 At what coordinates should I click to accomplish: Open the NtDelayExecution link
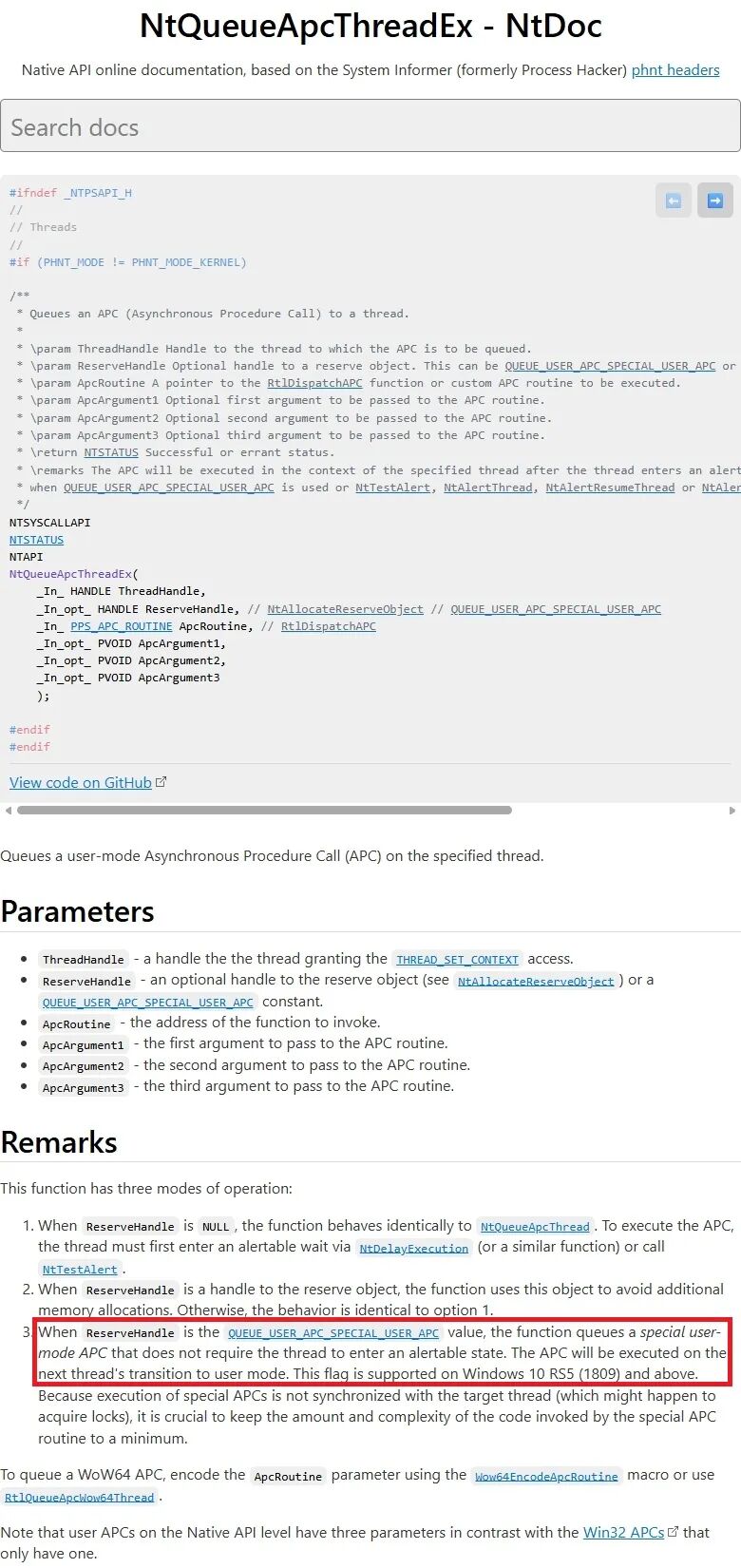413,1248
